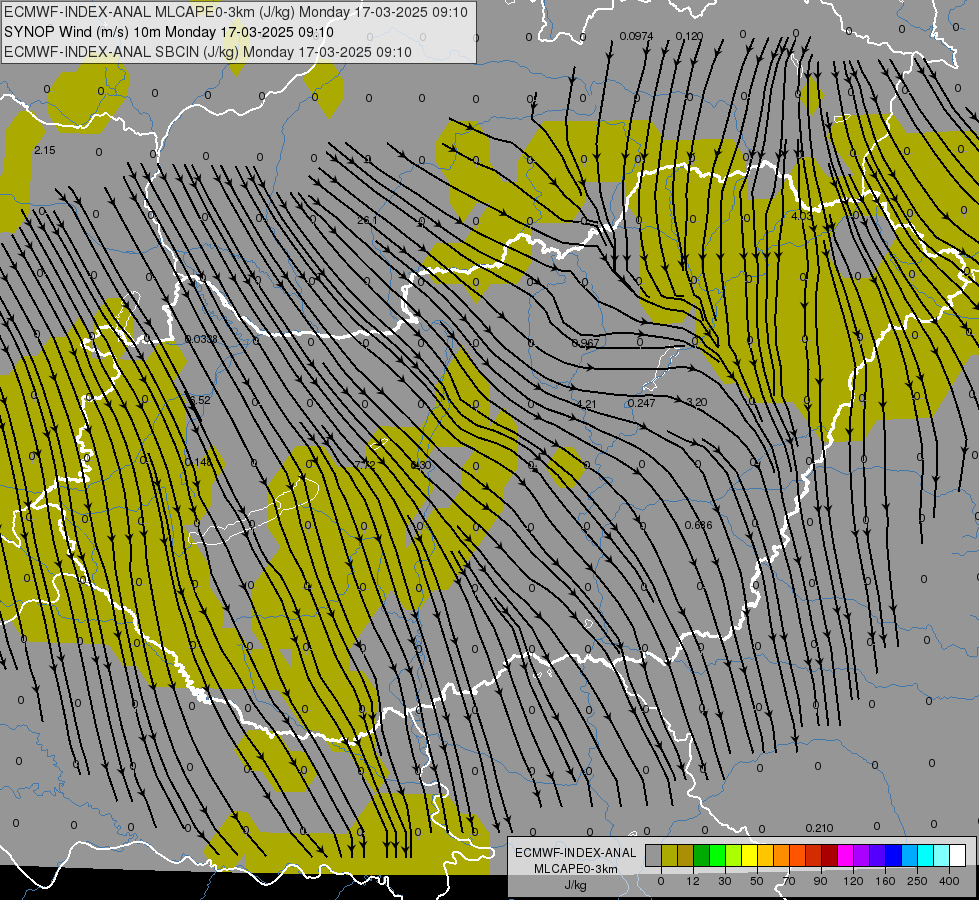The image size is (979, 900).
Task: Pick the pure blue legend swatch
Action: (x=893, y=855)
